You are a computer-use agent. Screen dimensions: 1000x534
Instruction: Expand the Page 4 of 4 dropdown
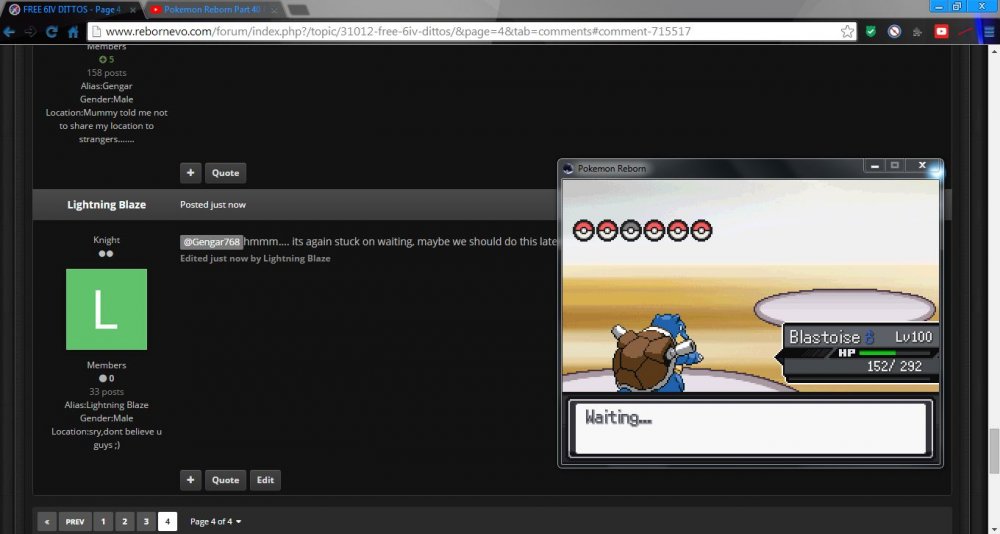click(216, 521)
